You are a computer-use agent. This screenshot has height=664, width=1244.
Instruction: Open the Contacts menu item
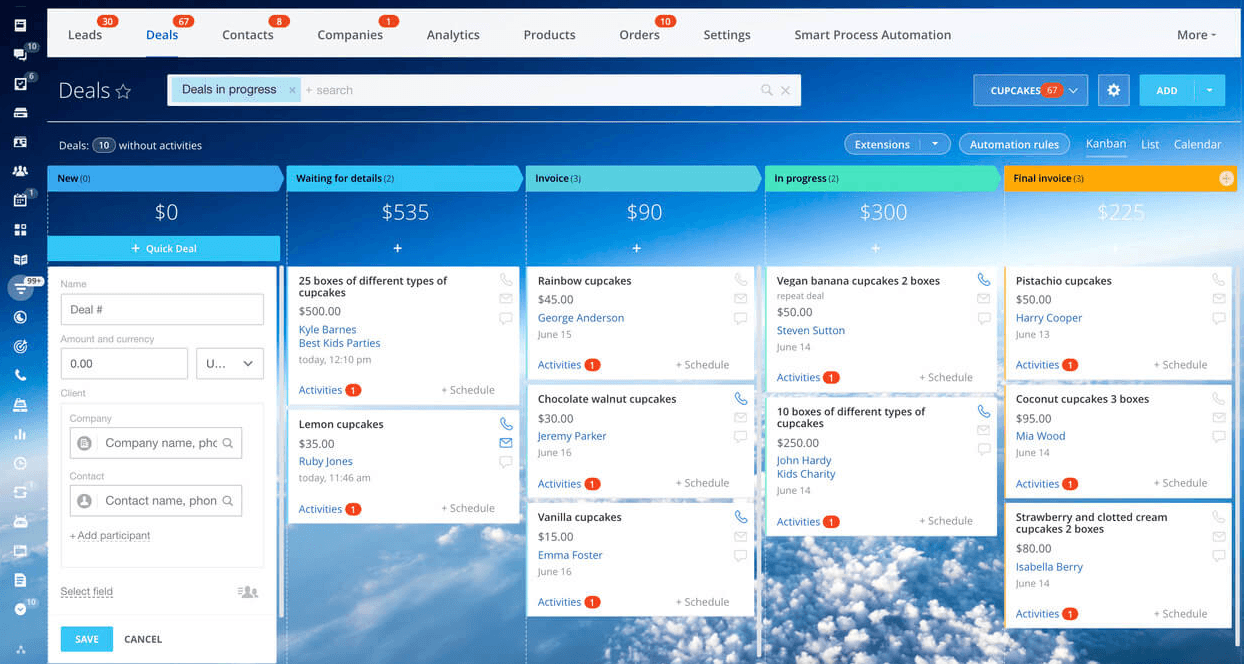247,34
